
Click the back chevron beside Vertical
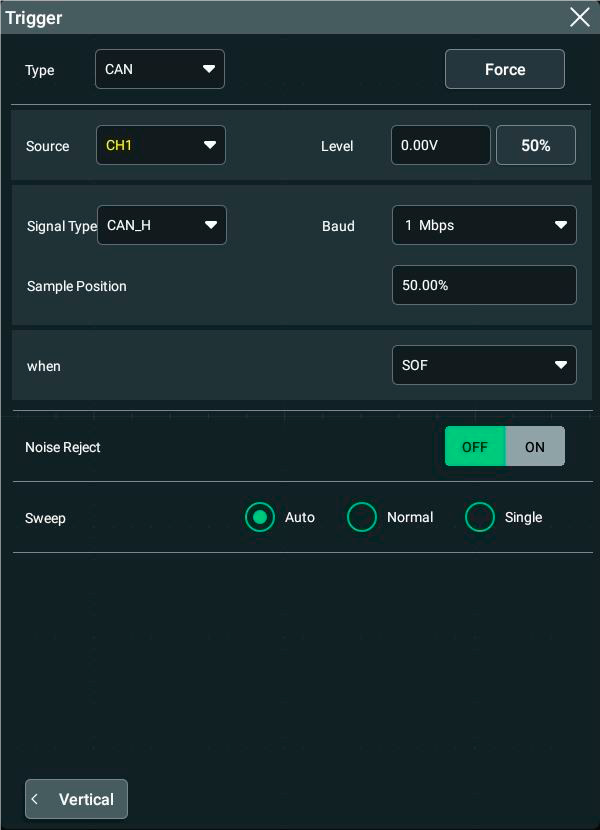click(x=36, y=799)
